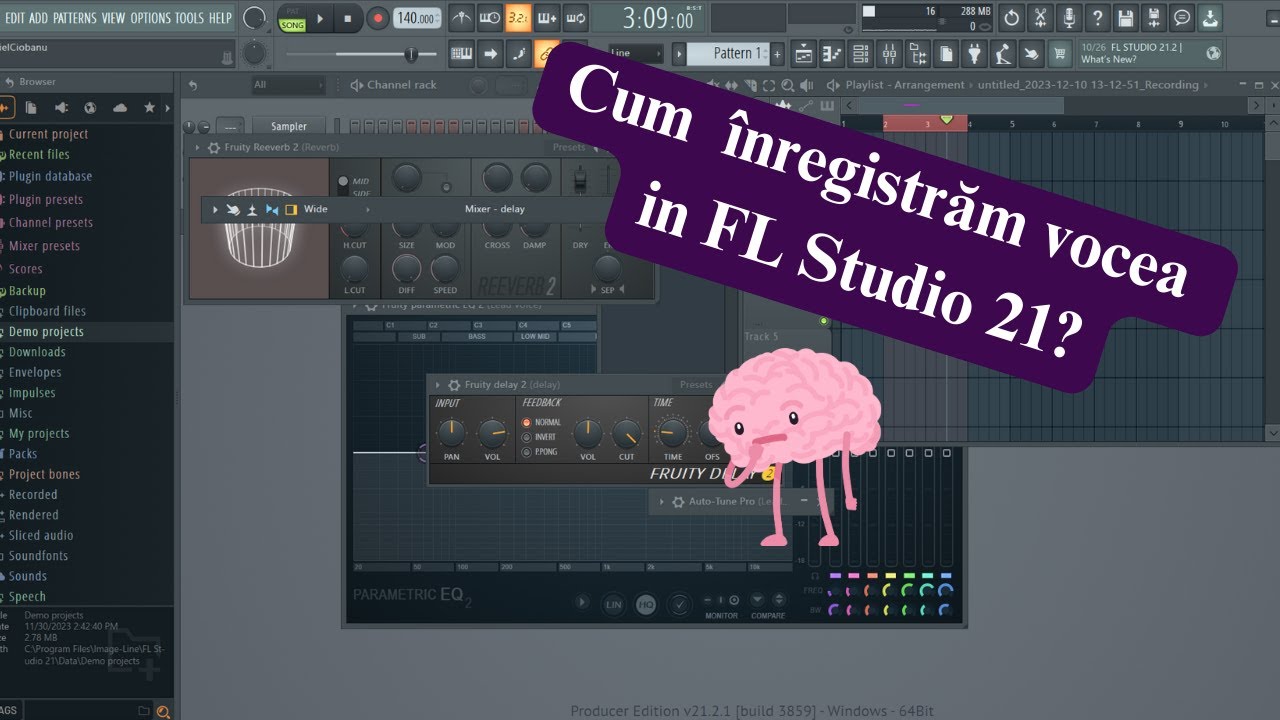Expand the Fruity delay 2 plugin options arrow

tap(437, 385)
